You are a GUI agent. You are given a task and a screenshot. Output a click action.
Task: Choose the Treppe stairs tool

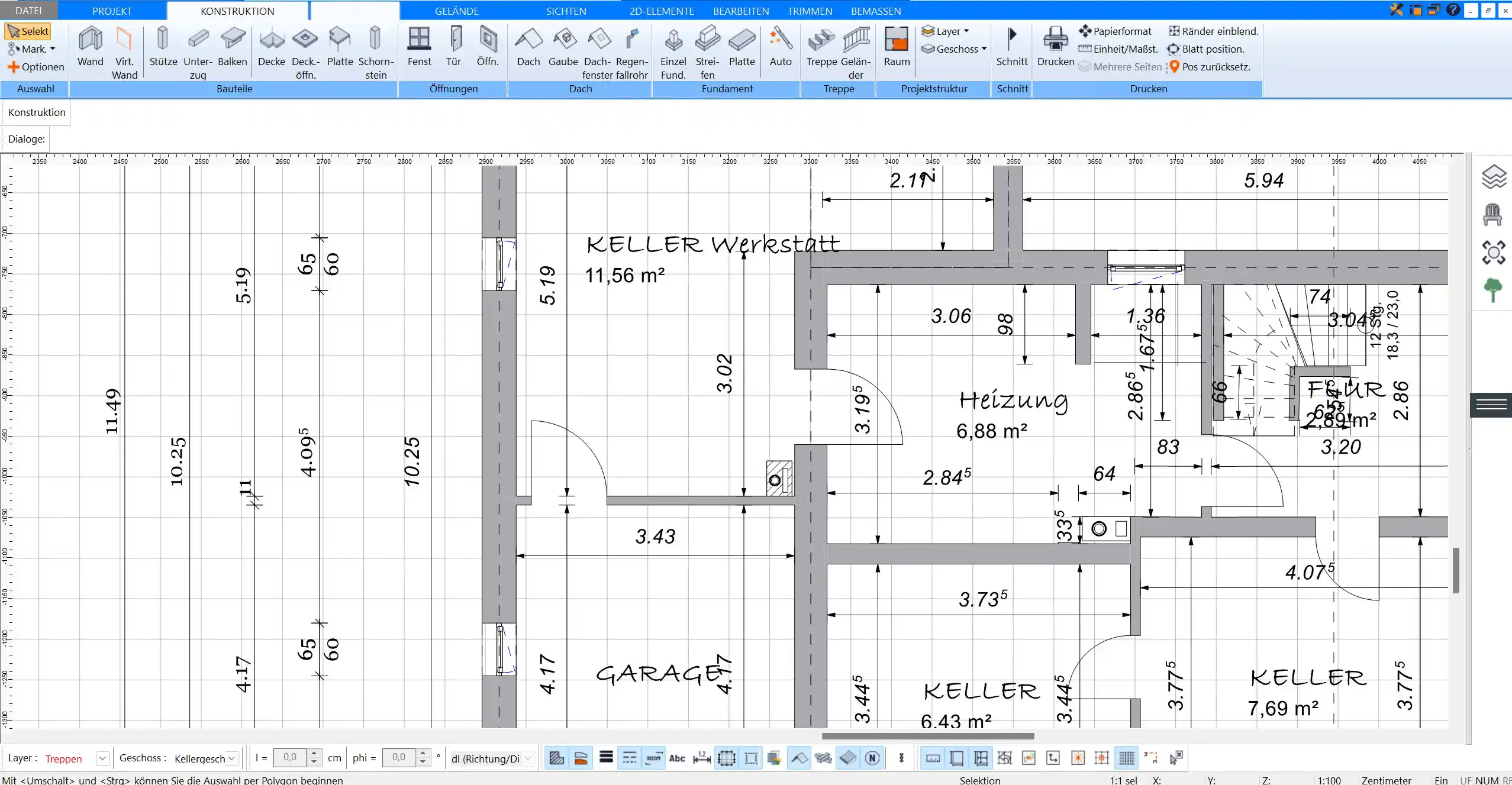tap(821, 47)
